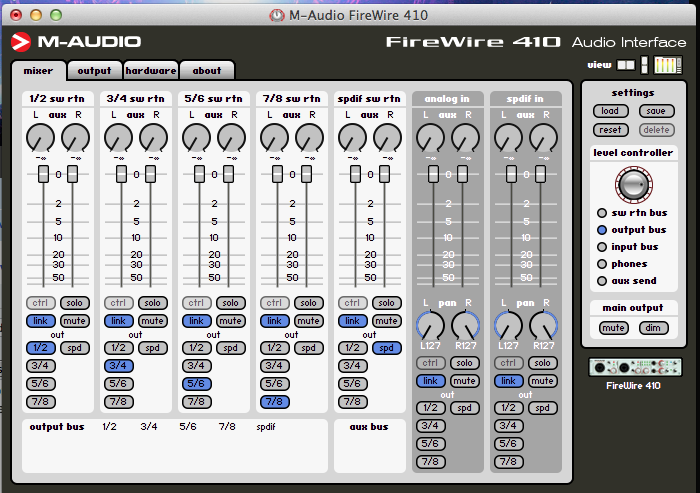
Task: Switch to the output tab
Action: (x=94, y=71)
